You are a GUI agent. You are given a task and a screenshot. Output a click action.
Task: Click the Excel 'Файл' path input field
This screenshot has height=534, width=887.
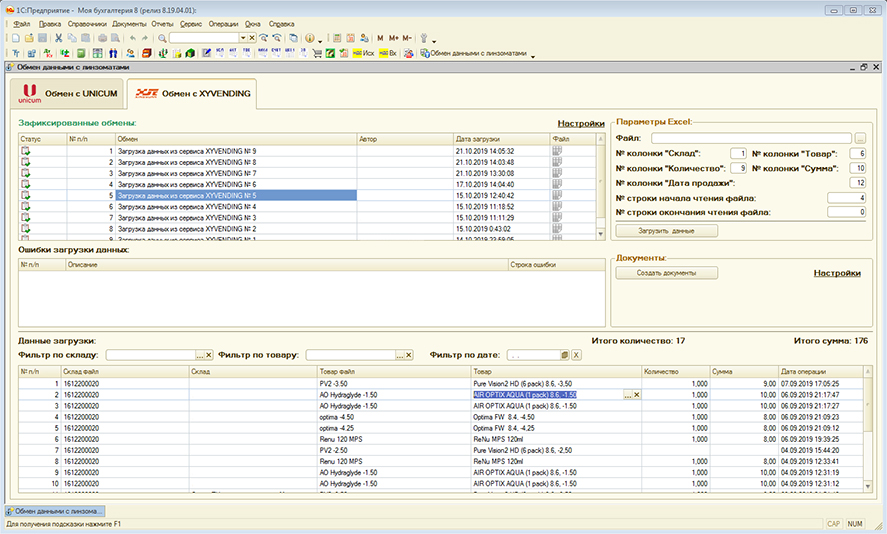click(750, 138)
